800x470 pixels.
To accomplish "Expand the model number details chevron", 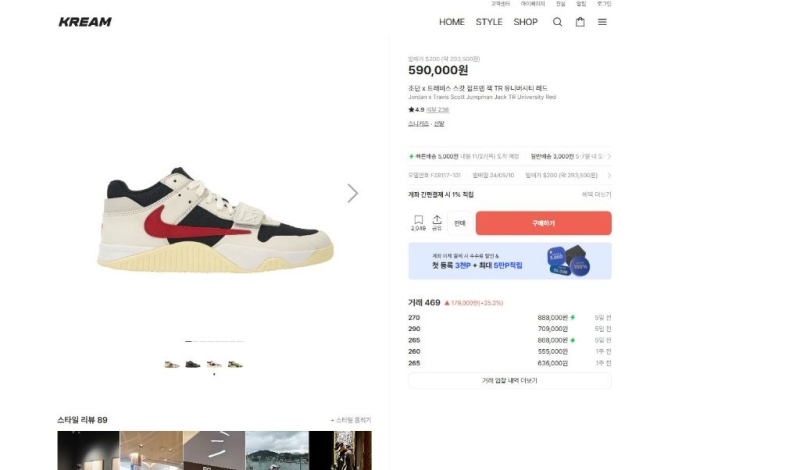I will pos(609,175).
